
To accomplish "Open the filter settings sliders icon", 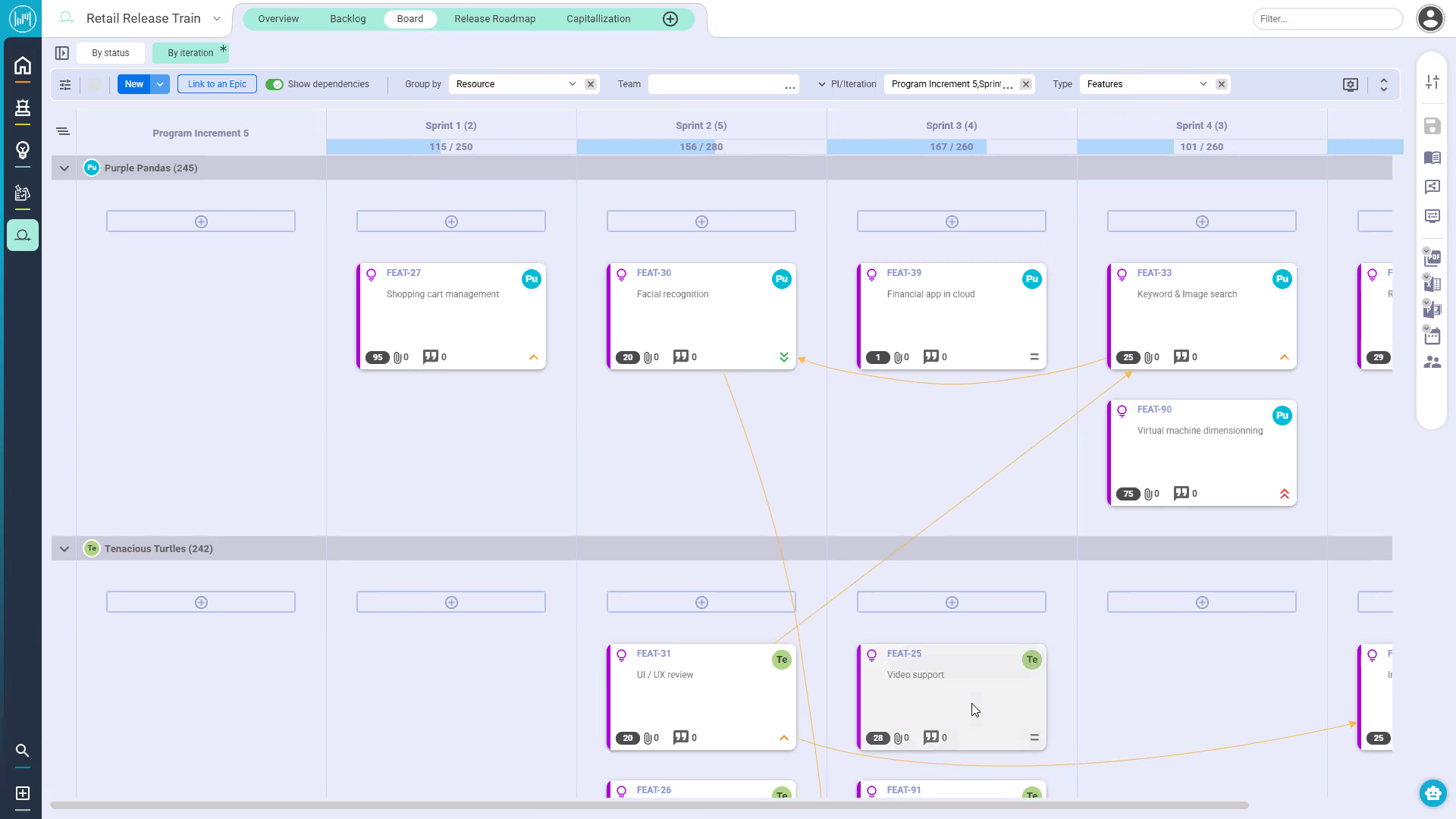I will [65, 85].
